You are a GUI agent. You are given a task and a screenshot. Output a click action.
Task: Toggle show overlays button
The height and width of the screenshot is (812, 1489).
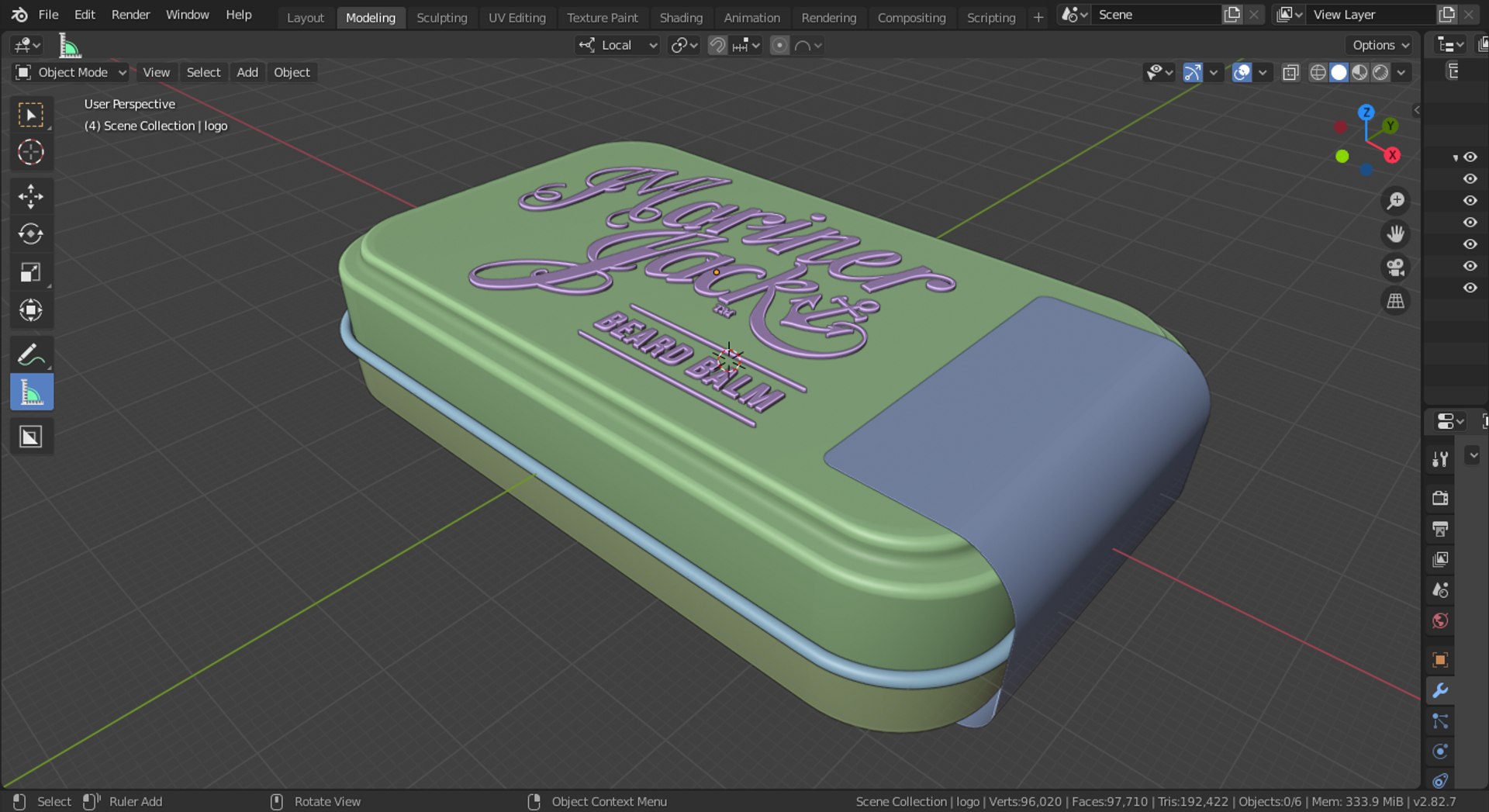click(1242, 73)
